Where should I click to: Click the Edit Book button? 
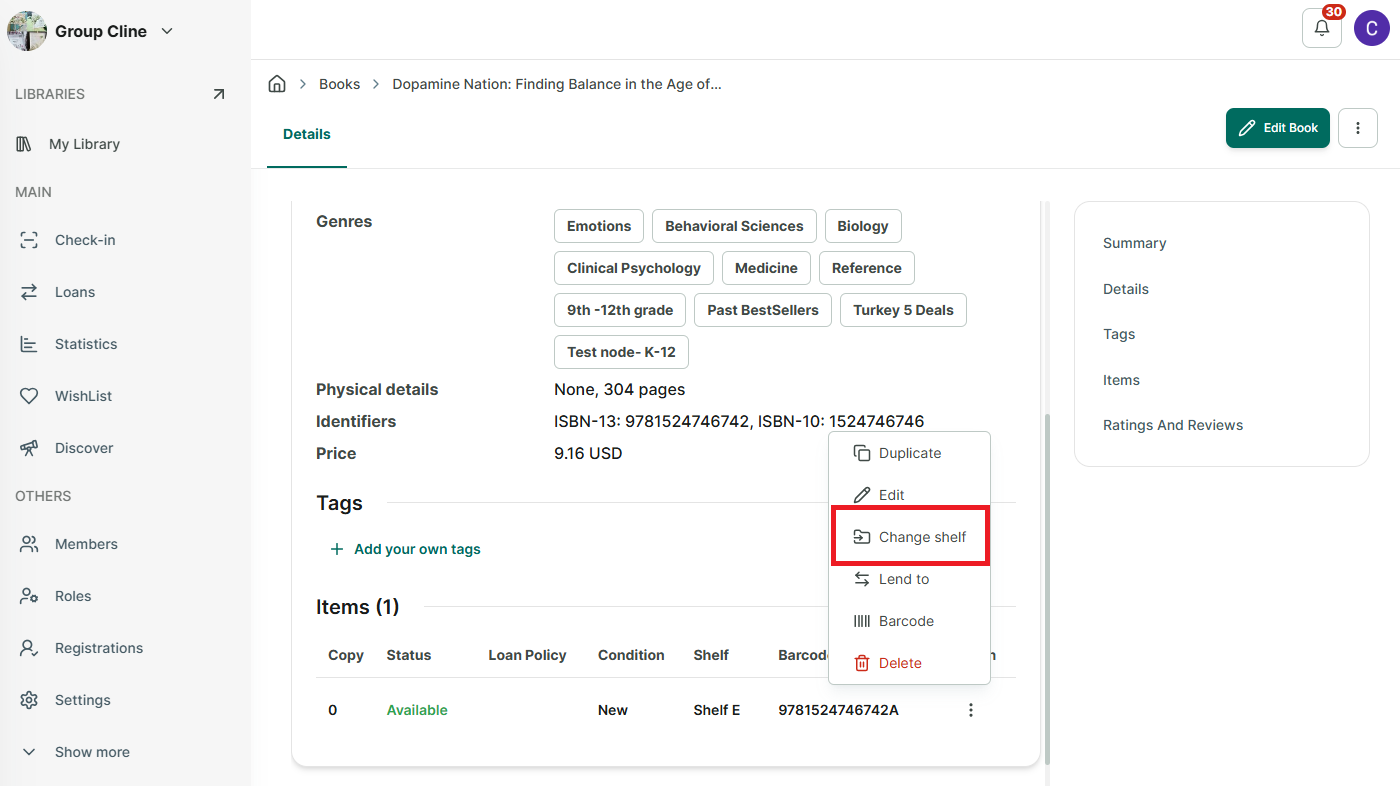click(1278, 128)
